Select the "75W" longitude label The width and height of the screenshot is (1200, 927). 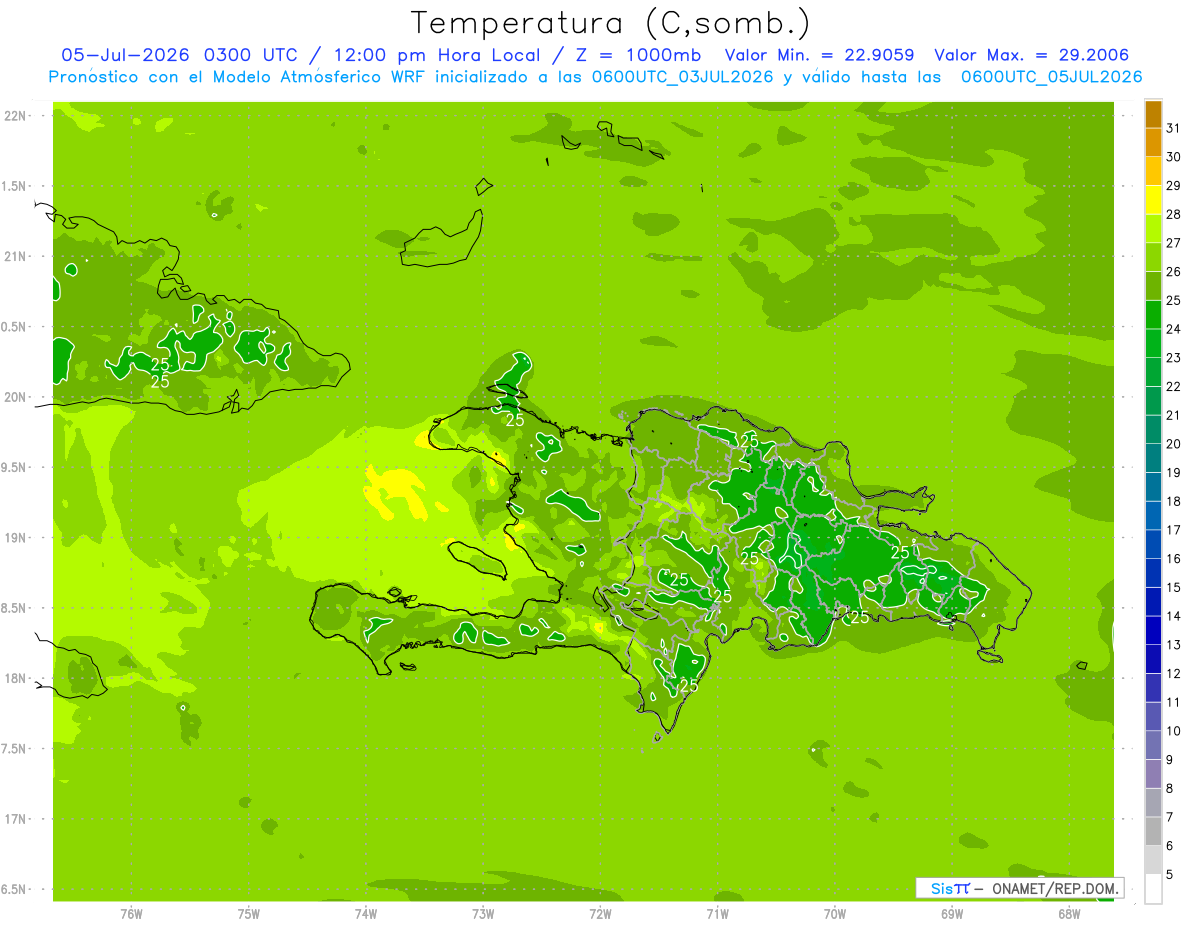click(249, 914)
